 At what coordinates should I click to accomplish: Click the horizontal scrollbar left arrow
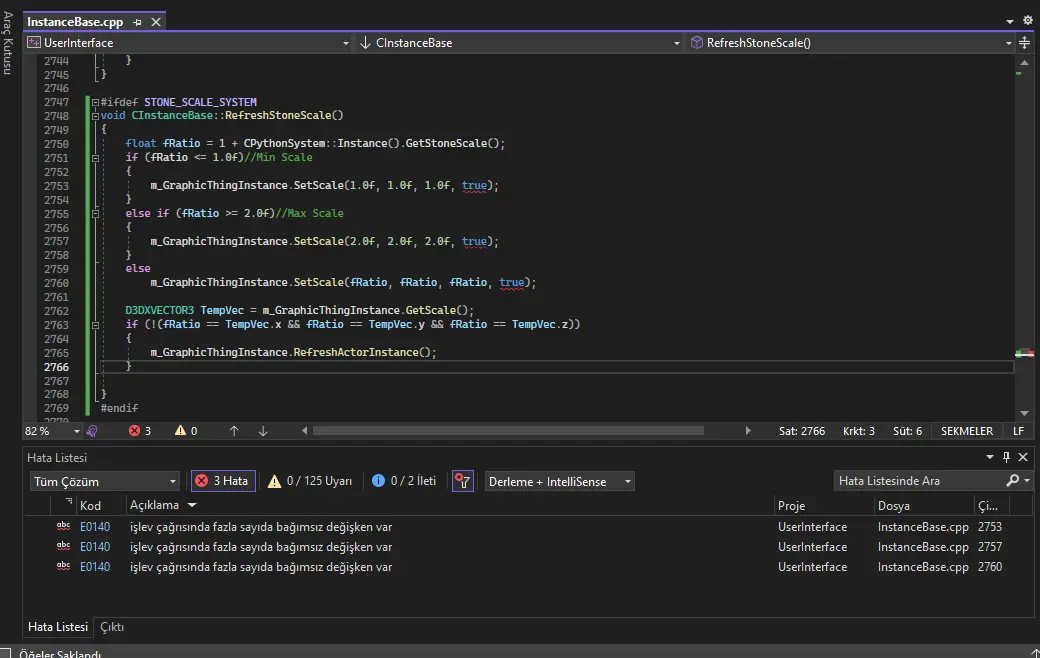point(304,431)
